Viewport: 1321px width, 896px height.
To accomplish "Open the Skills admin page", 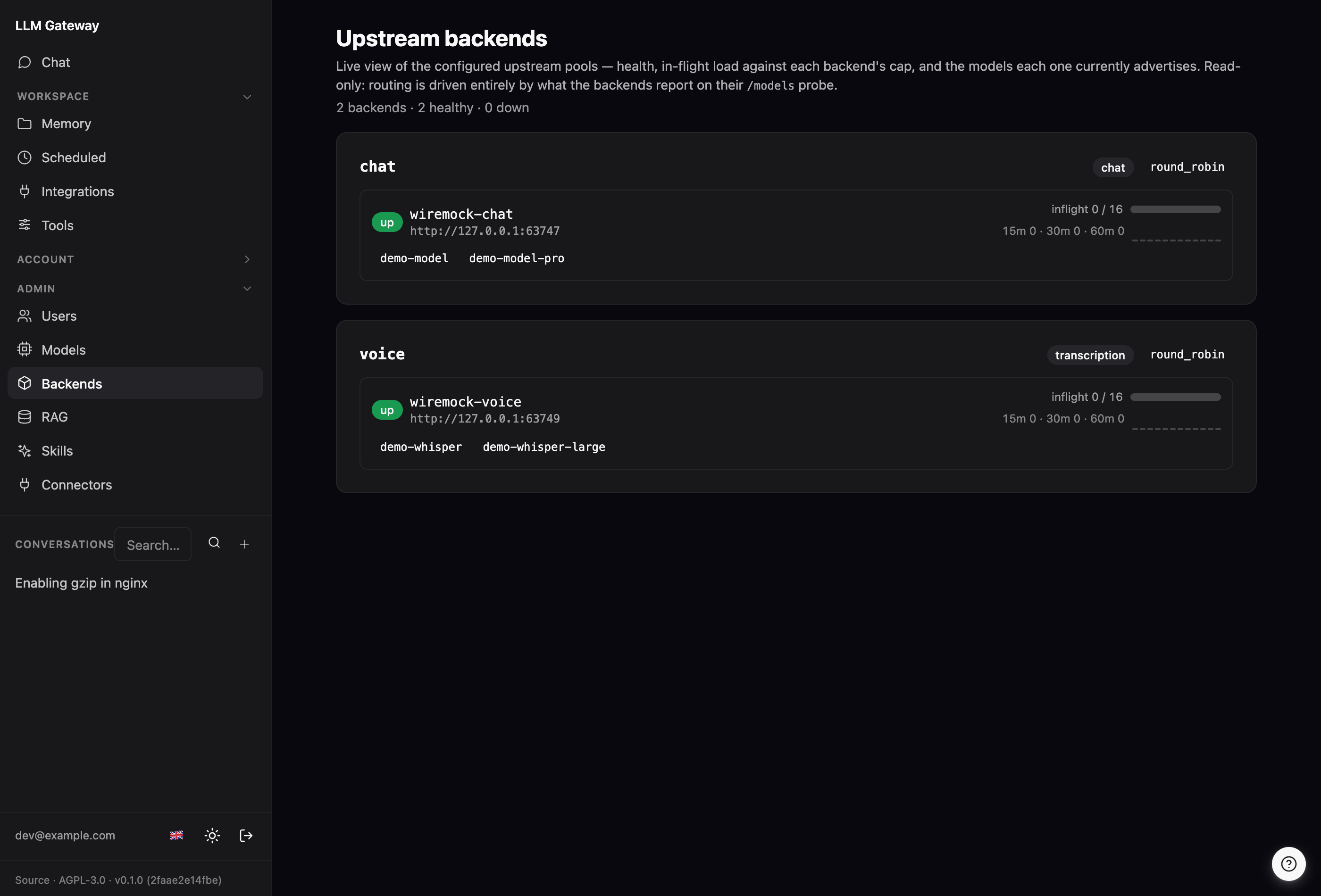I will point(135,450).
